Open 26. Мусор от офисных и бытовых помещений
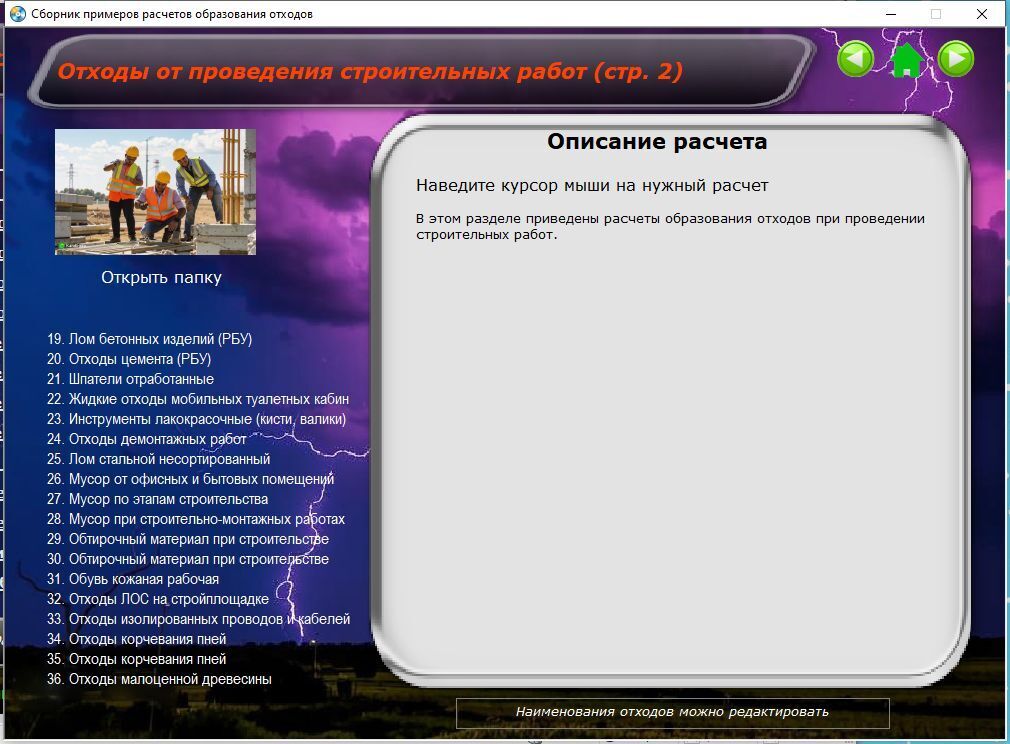1010x744 pixels. click(190, 479)
